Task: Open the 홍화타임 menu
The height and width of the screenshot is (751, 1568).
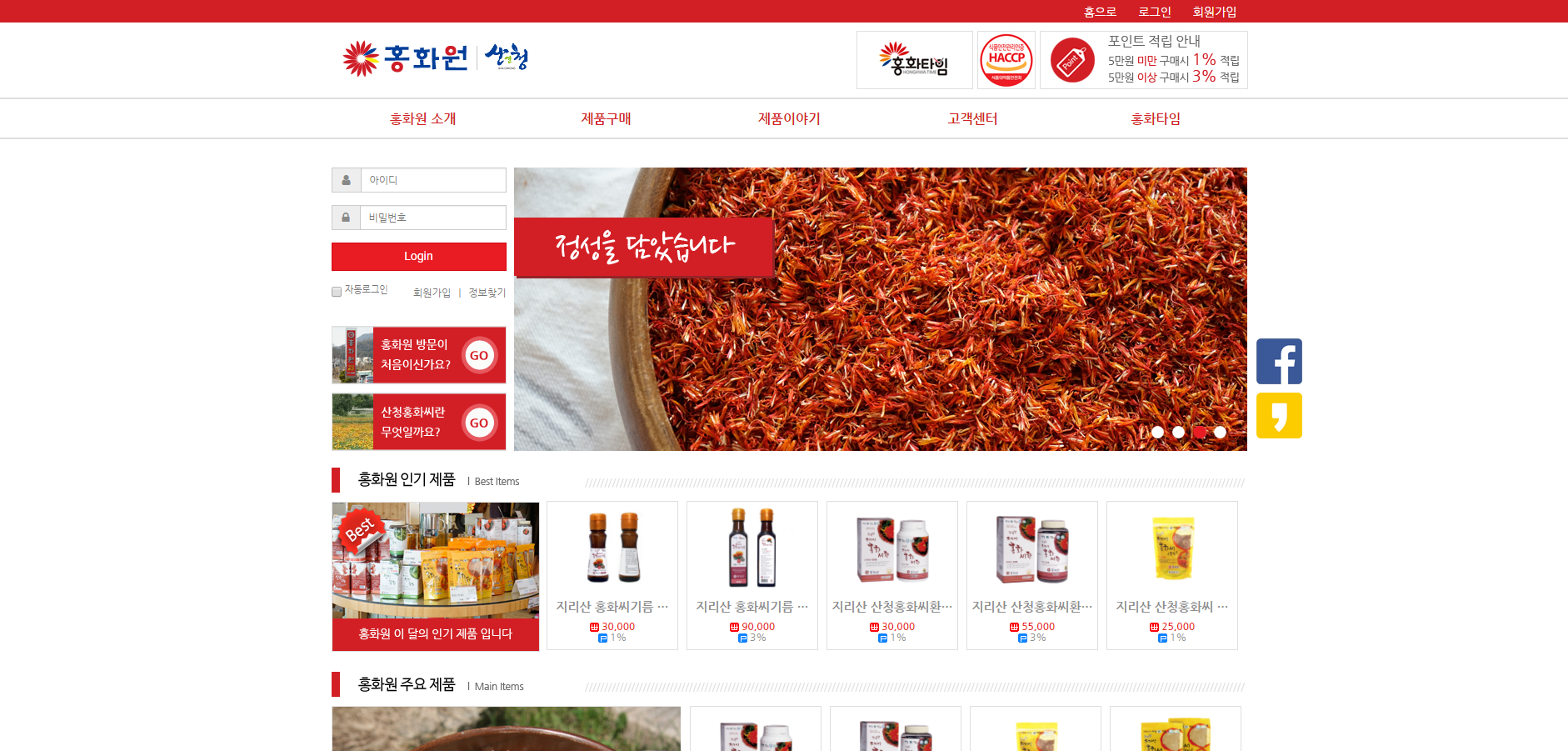Action: point(1156,118)
